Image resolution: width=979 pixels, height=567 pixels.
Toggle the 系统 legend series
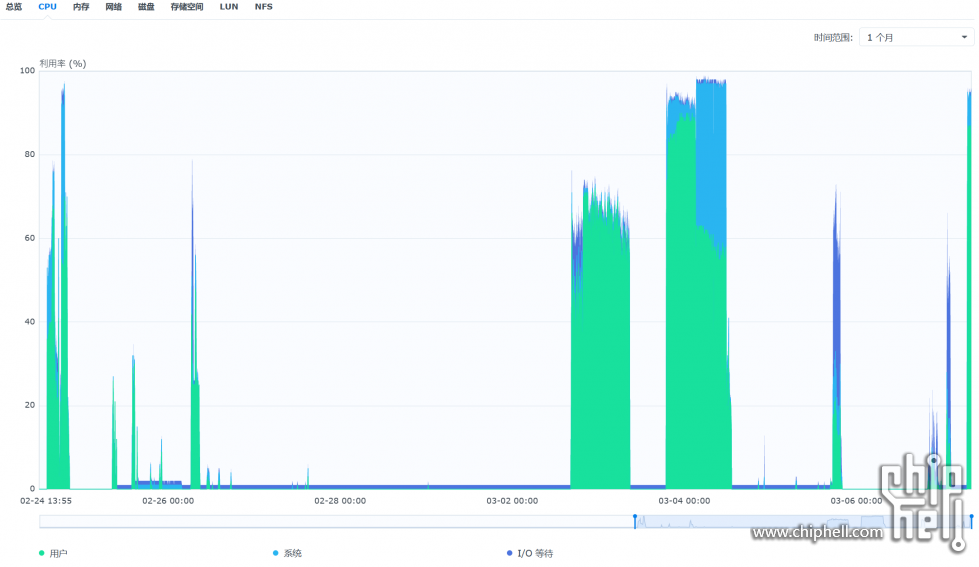pos(287,553)
